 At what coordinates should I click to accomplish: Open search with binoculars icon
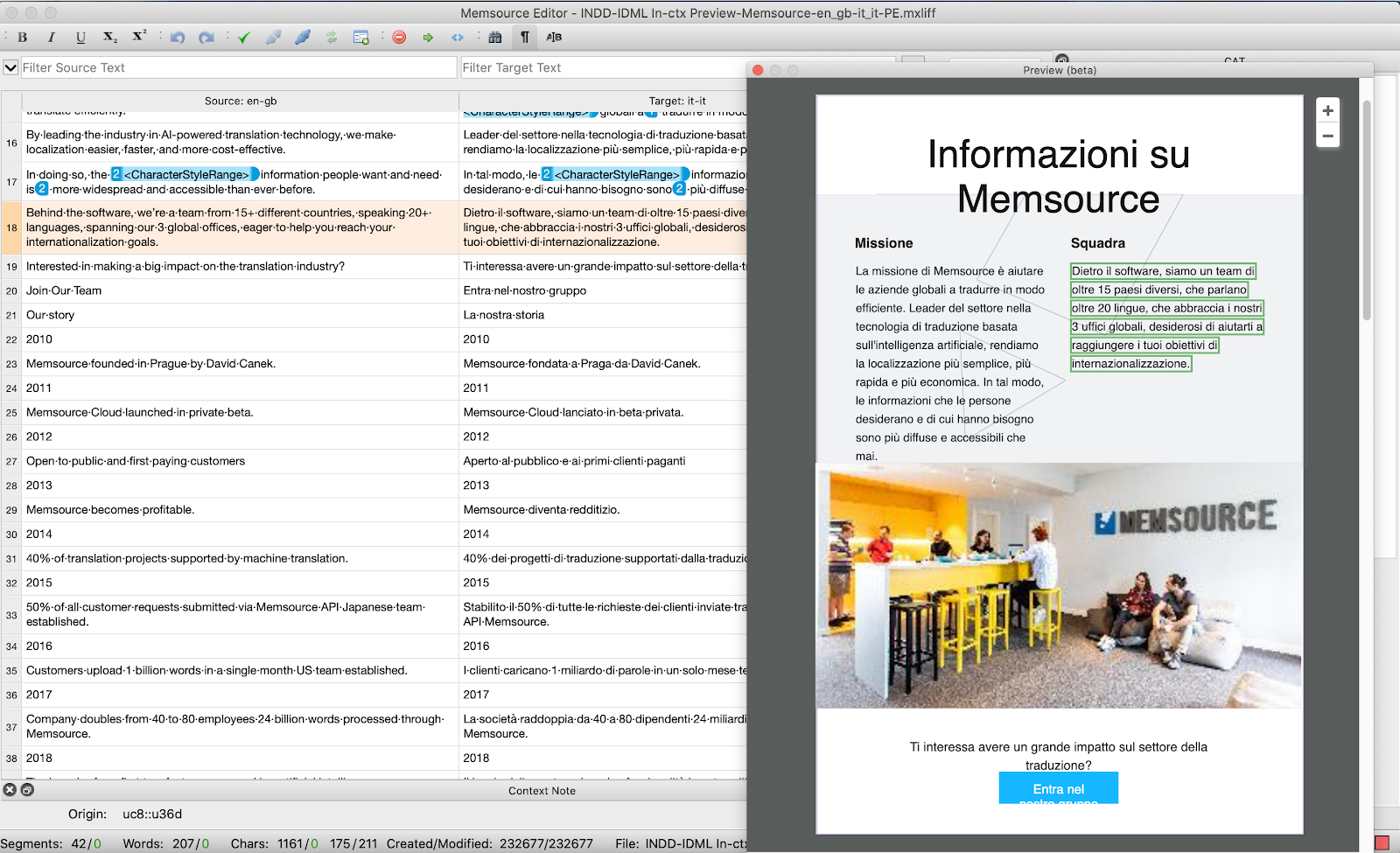click(495, 38)
